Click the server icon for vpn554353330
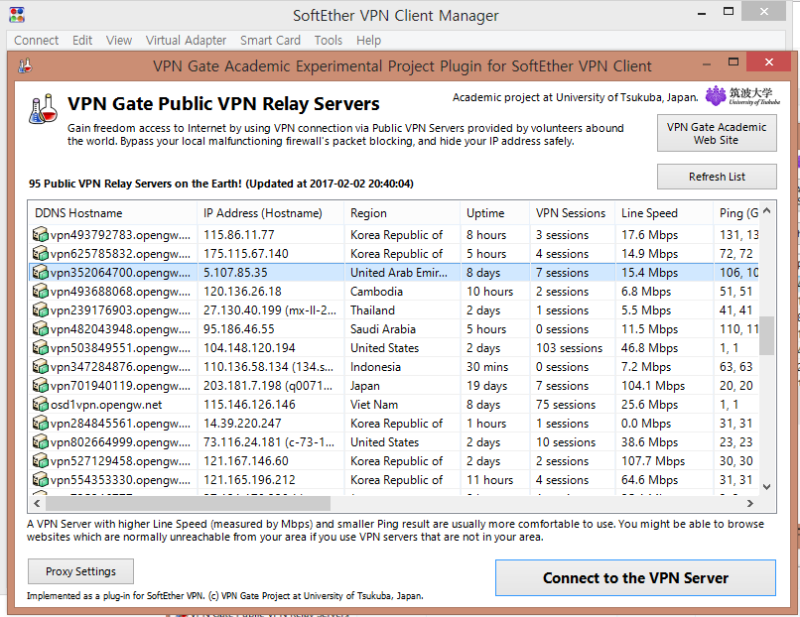The width and height of the screenshot is (800, 617). click(x=40, y=480)
